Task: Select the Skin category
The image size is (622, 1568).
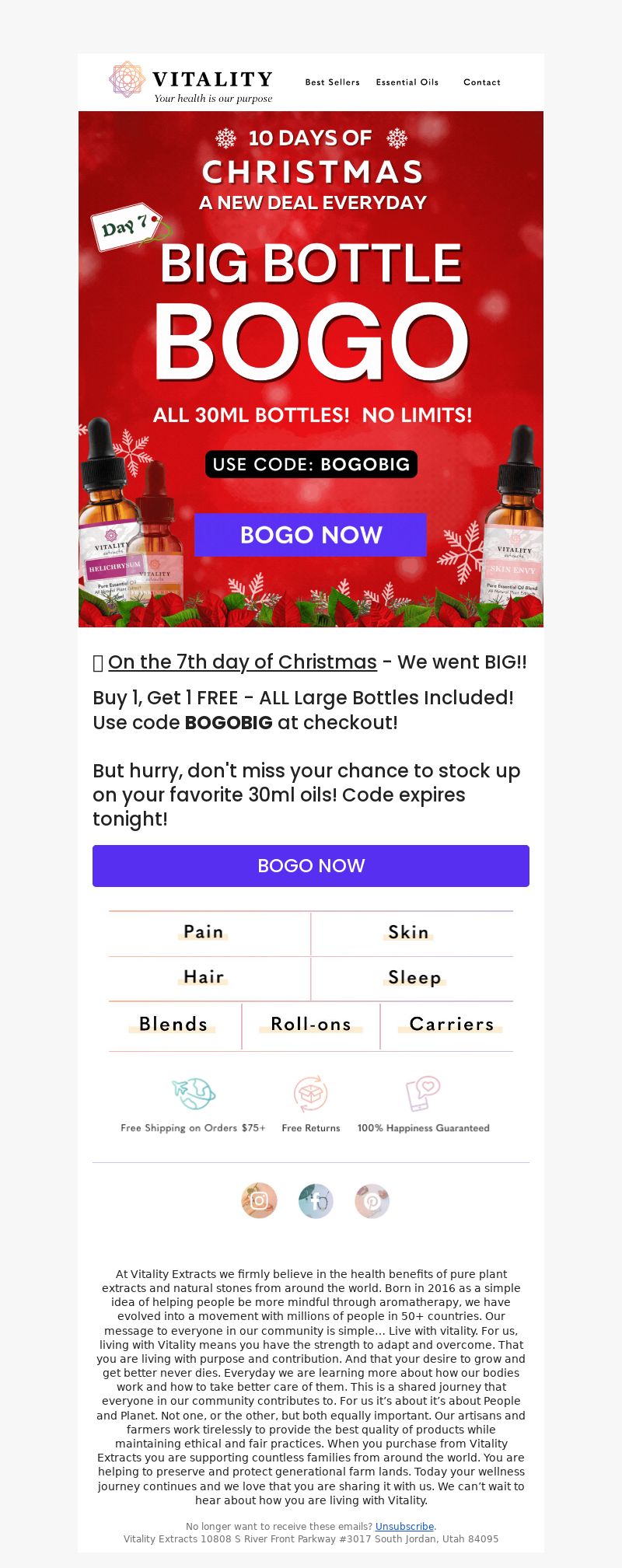Action: (x=408, y=932)
